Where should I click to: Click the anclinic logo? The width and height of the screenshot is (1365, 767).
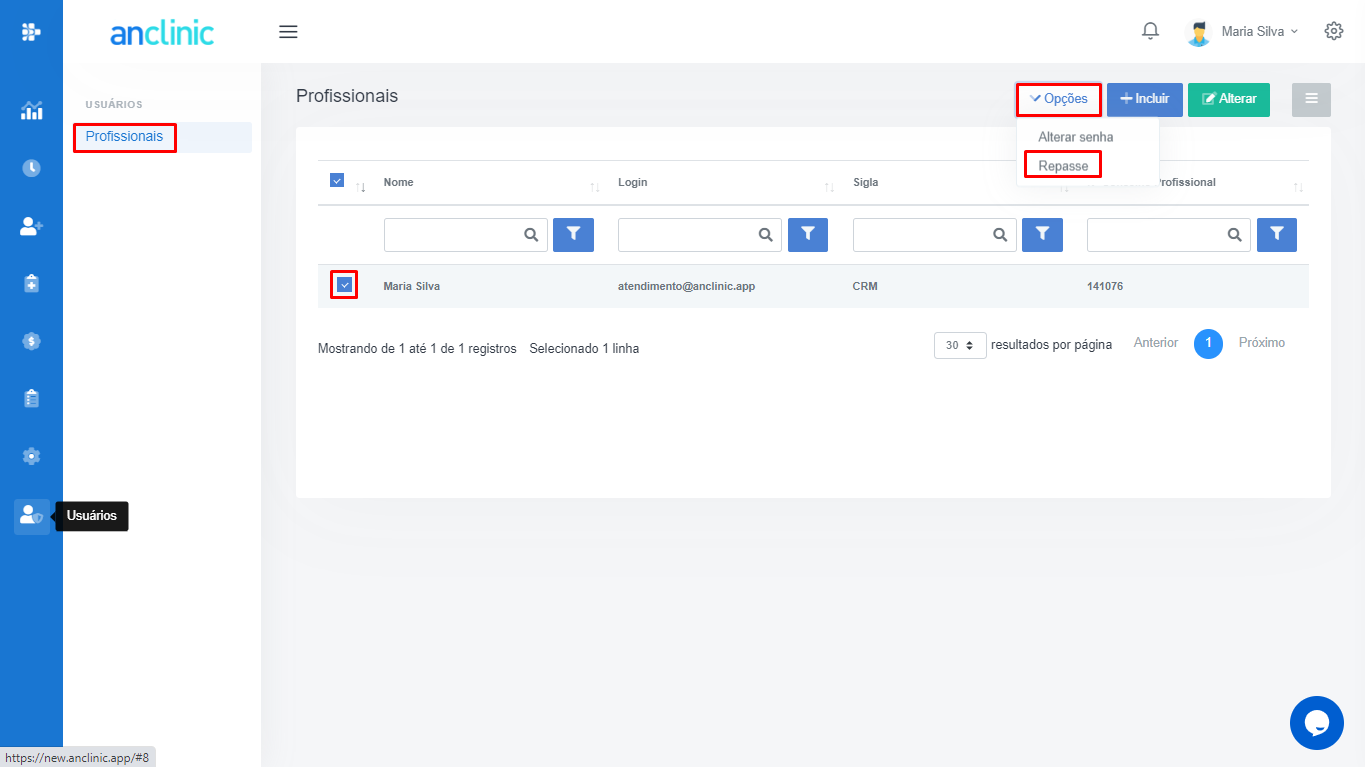[x=162, y=33]
